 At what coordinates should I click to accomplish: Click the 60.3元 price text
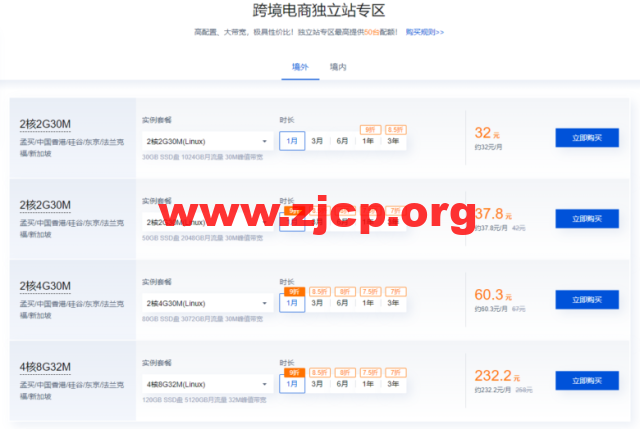point(493,295)
